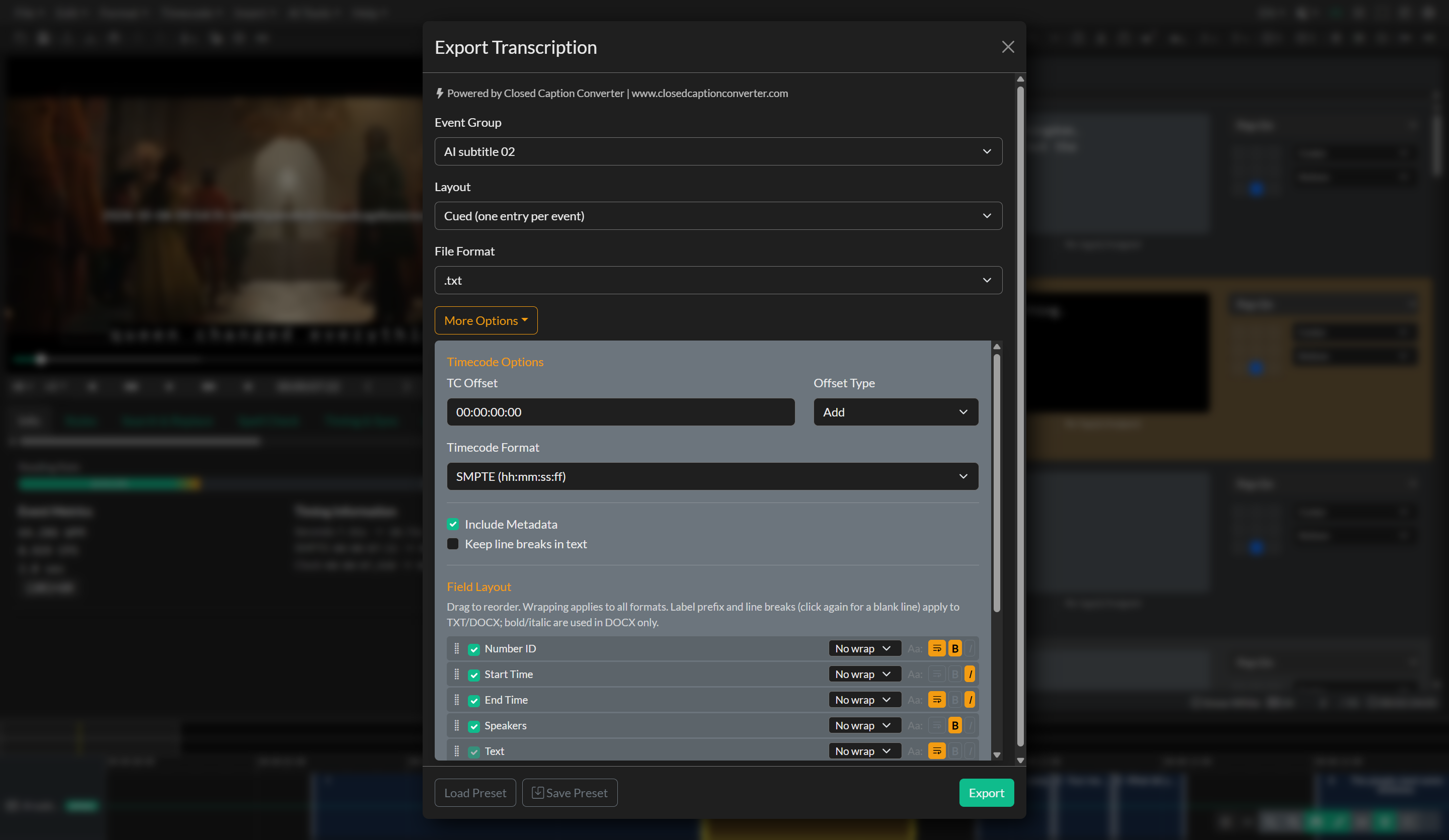Click drag handle of Number ID row
Screen dimensions: 1449x840
456,648
